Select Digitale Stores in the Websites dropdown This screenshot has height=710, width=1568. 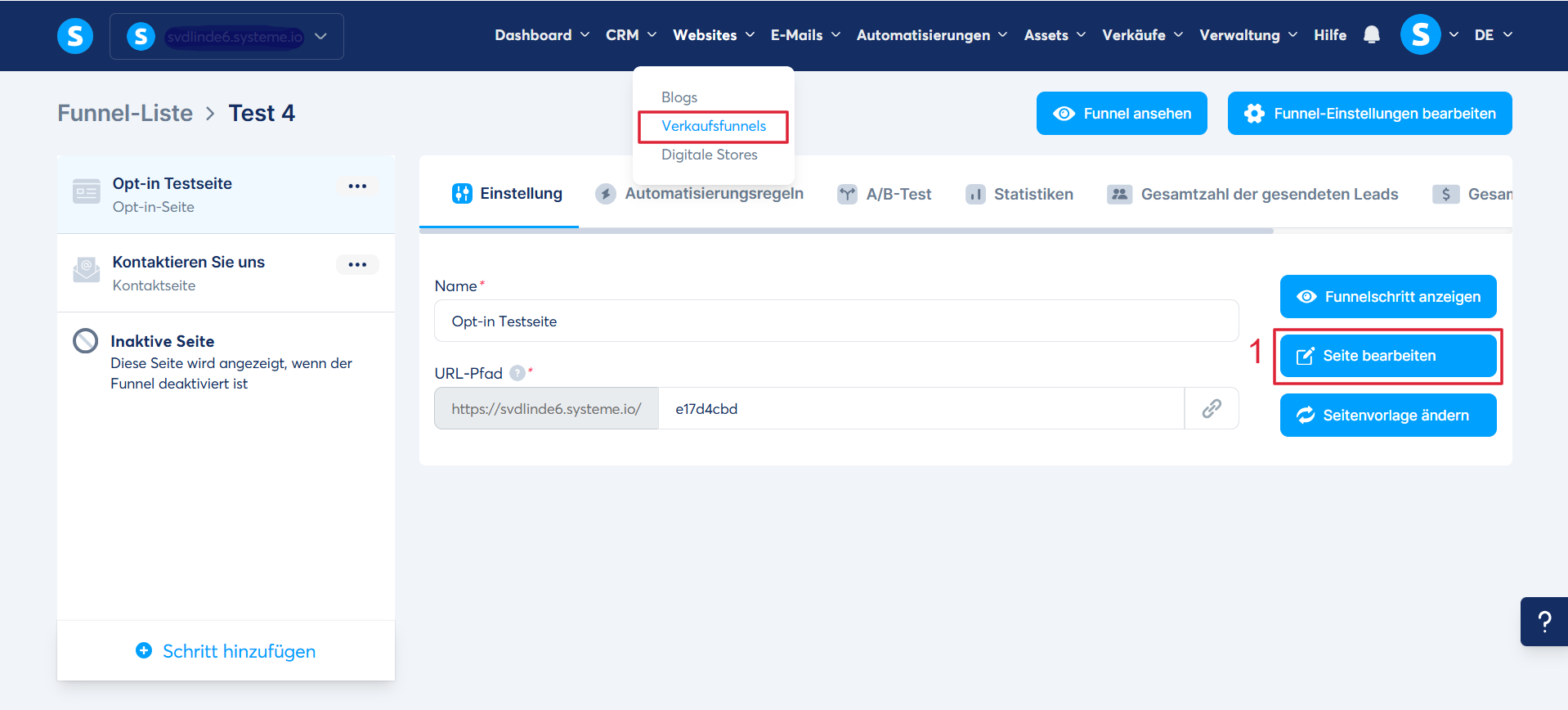coord(709,155)
